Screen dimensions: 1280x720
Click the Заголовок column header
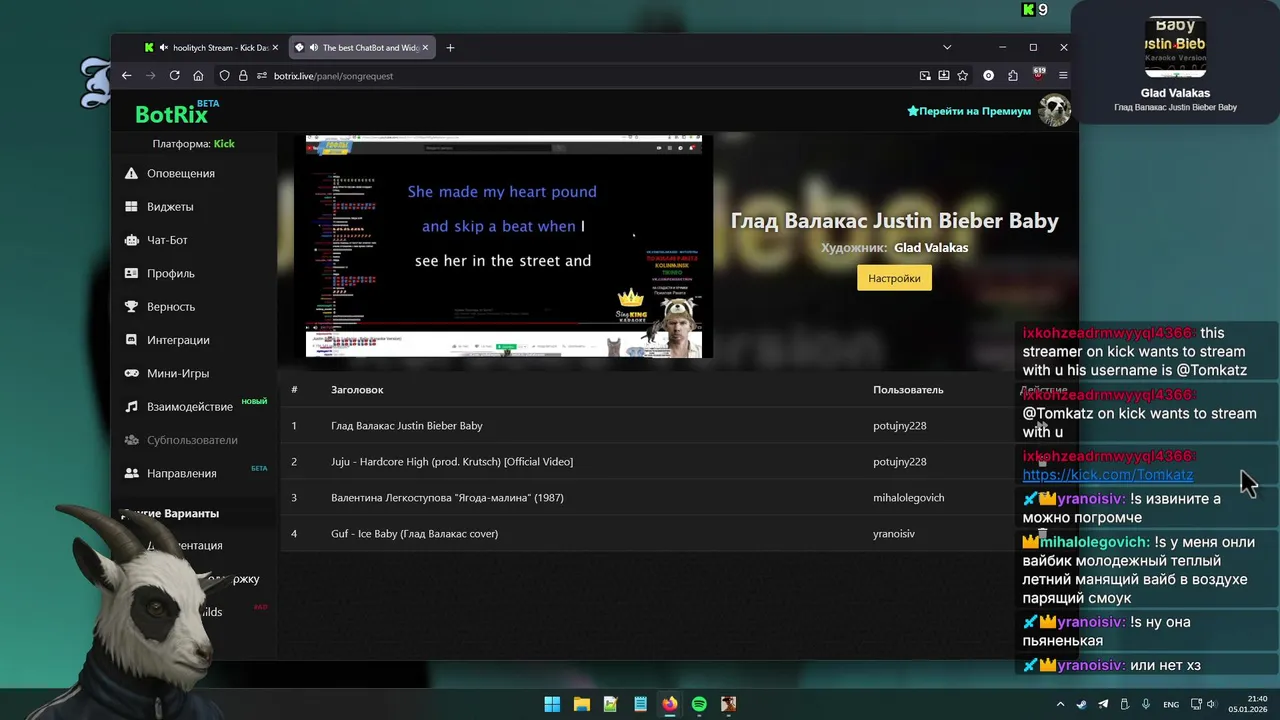pyautogui.click(x=357, y=390)
